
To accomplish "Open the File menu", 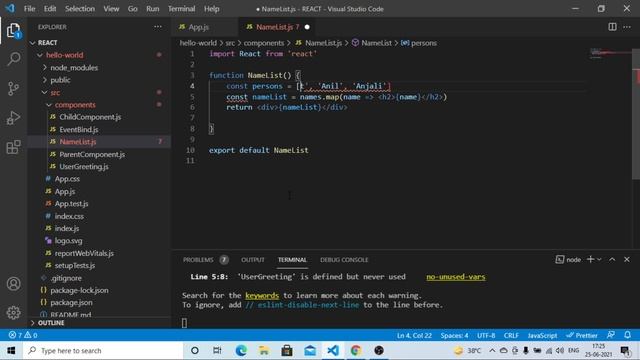I will [29, 9].
